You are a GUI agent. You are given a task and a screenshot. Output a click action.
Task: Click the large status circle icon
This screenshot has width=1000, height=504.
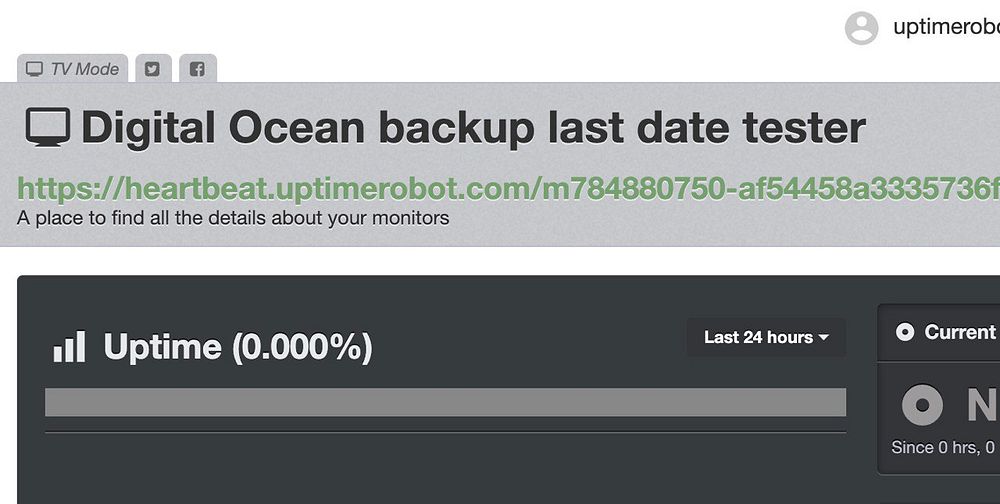pyautogui.click(x=922, y=405)
